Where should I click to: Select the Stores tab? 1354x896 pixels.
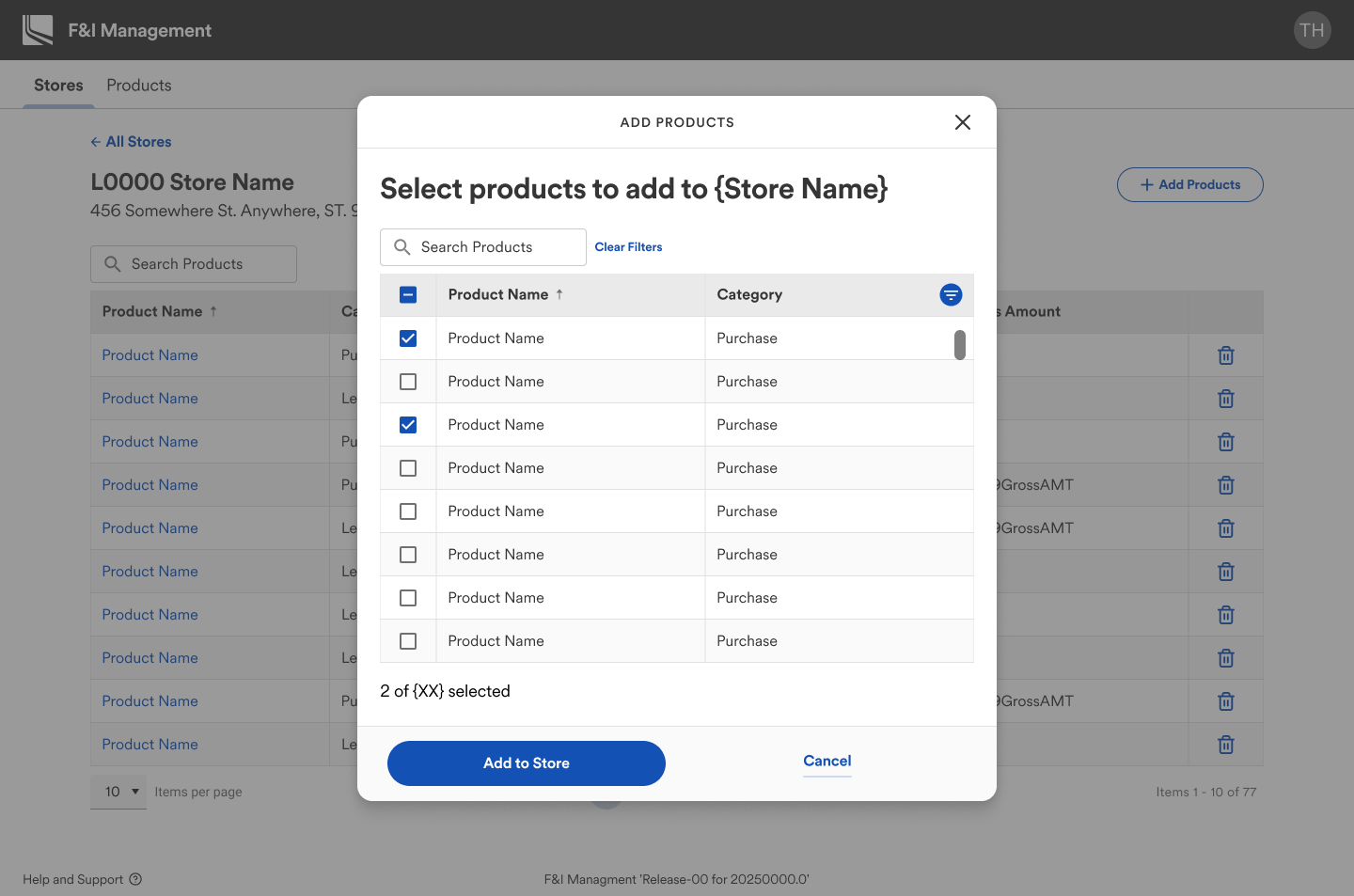58,86
